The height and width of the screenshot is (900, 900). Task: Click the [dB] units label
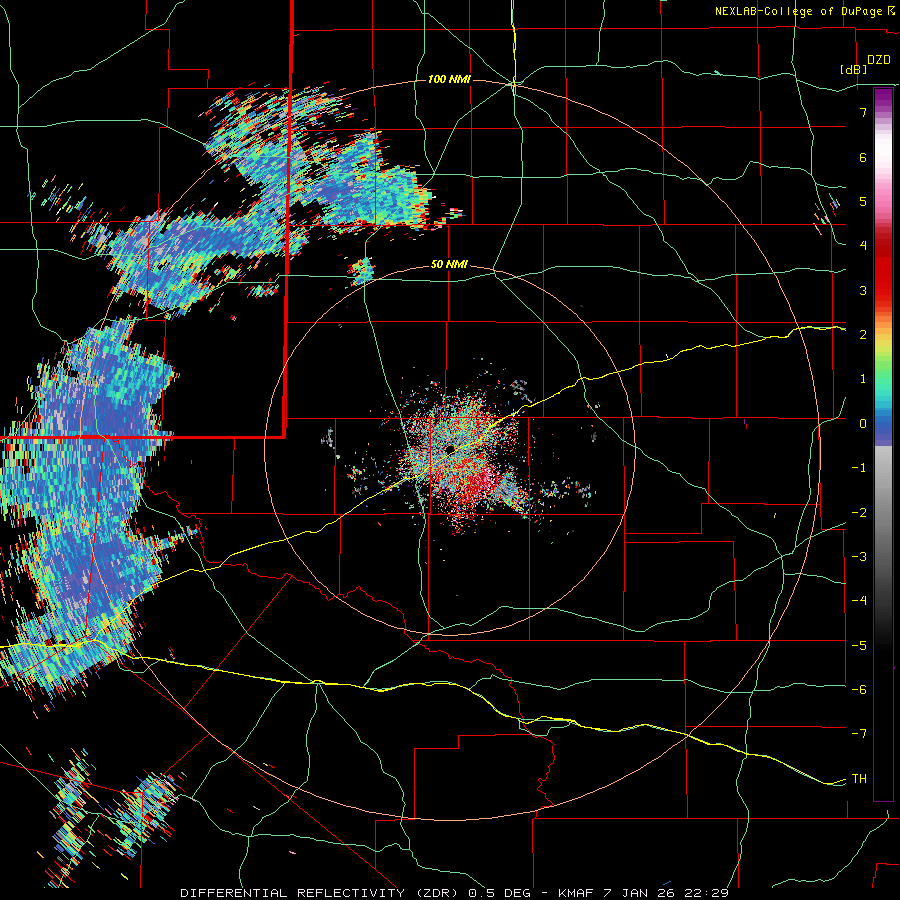point(854,69)
